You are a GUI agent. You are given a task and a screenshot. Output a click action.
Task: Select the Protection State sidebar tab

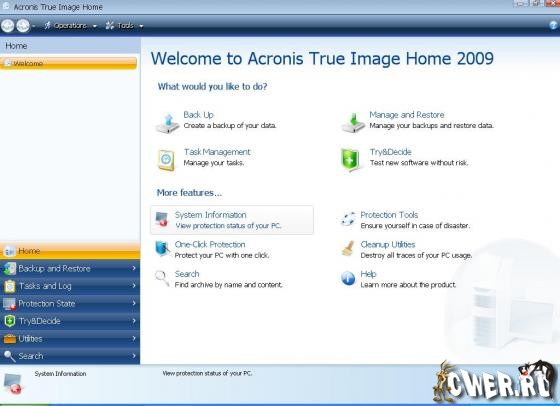pyautogui.click(x=70, y=304)
